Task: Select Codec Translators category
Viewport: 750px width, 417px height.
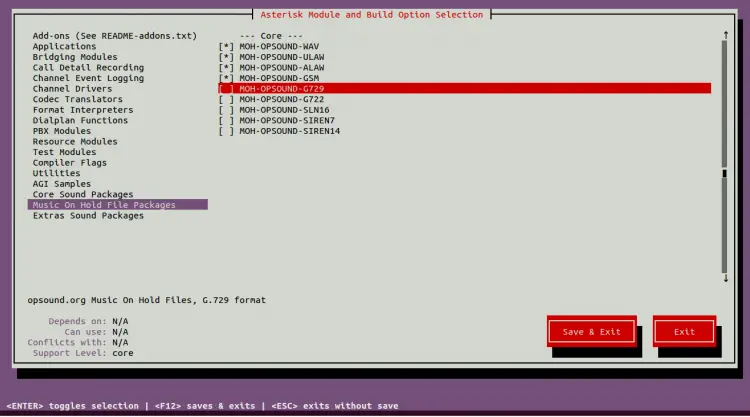Action: 77,99
